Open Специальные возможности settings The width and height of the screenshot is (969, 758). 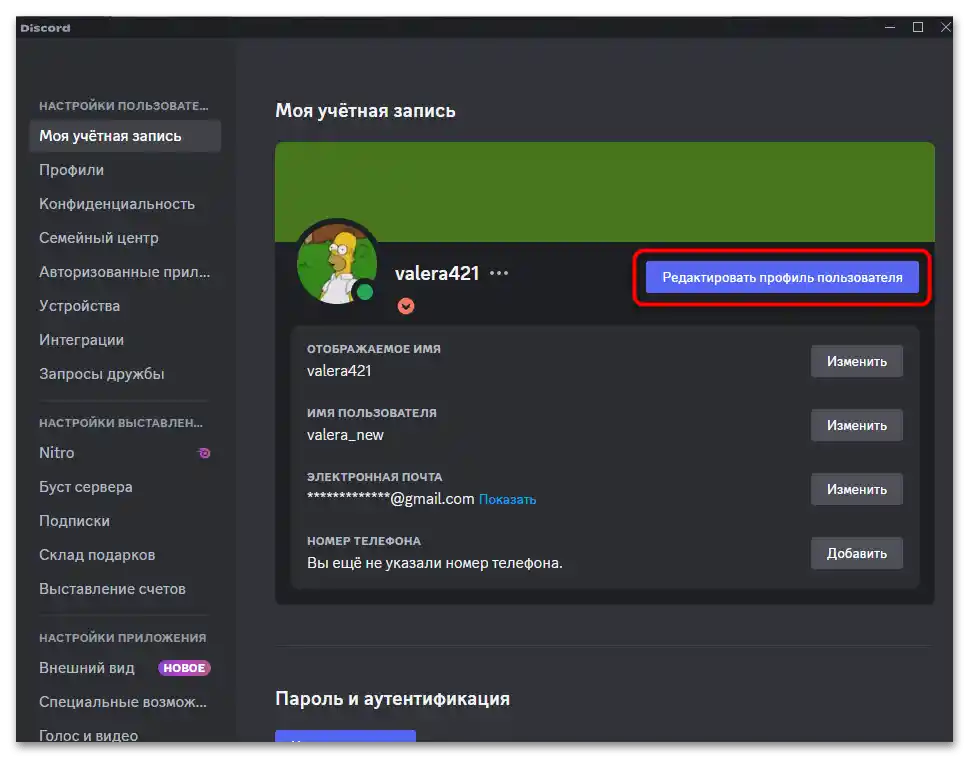[125, 702]
